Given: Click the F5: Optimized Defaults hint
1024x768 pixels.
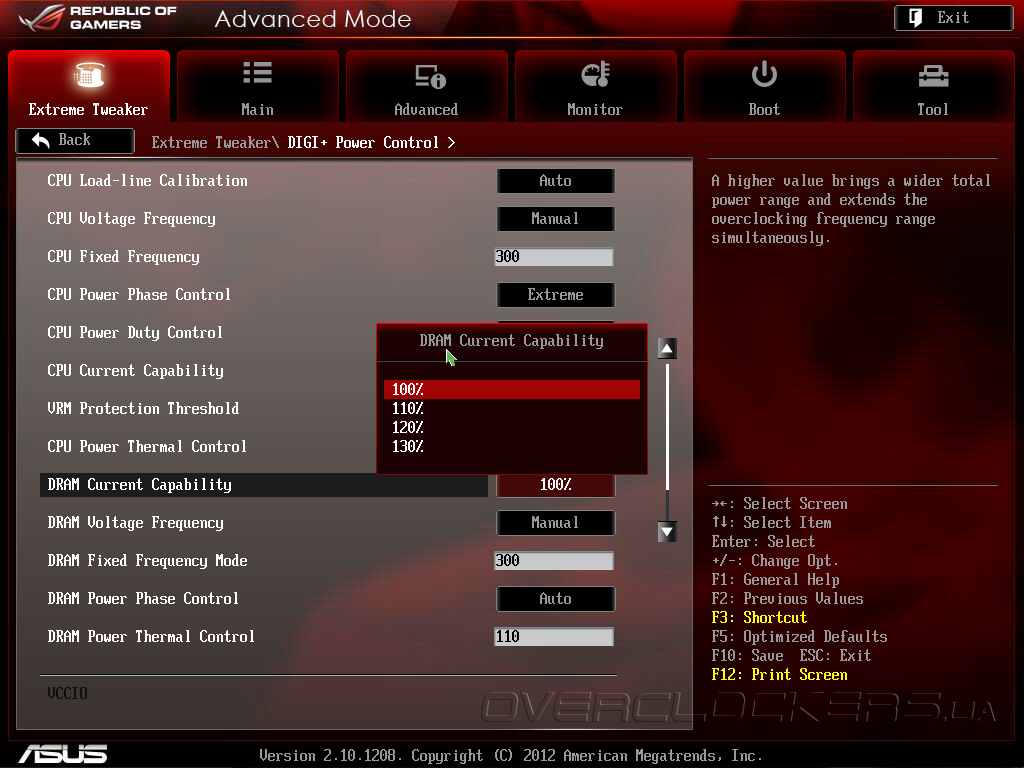Looking at the screenshot, I should (x=799, y=637).
